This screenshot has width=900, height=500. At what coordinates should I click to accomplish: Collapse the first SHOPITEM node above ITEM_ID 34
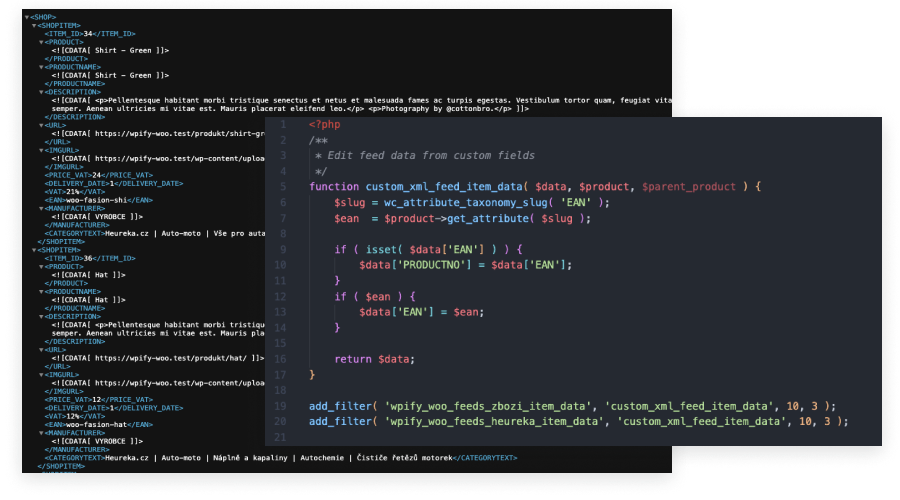(34, 26)
